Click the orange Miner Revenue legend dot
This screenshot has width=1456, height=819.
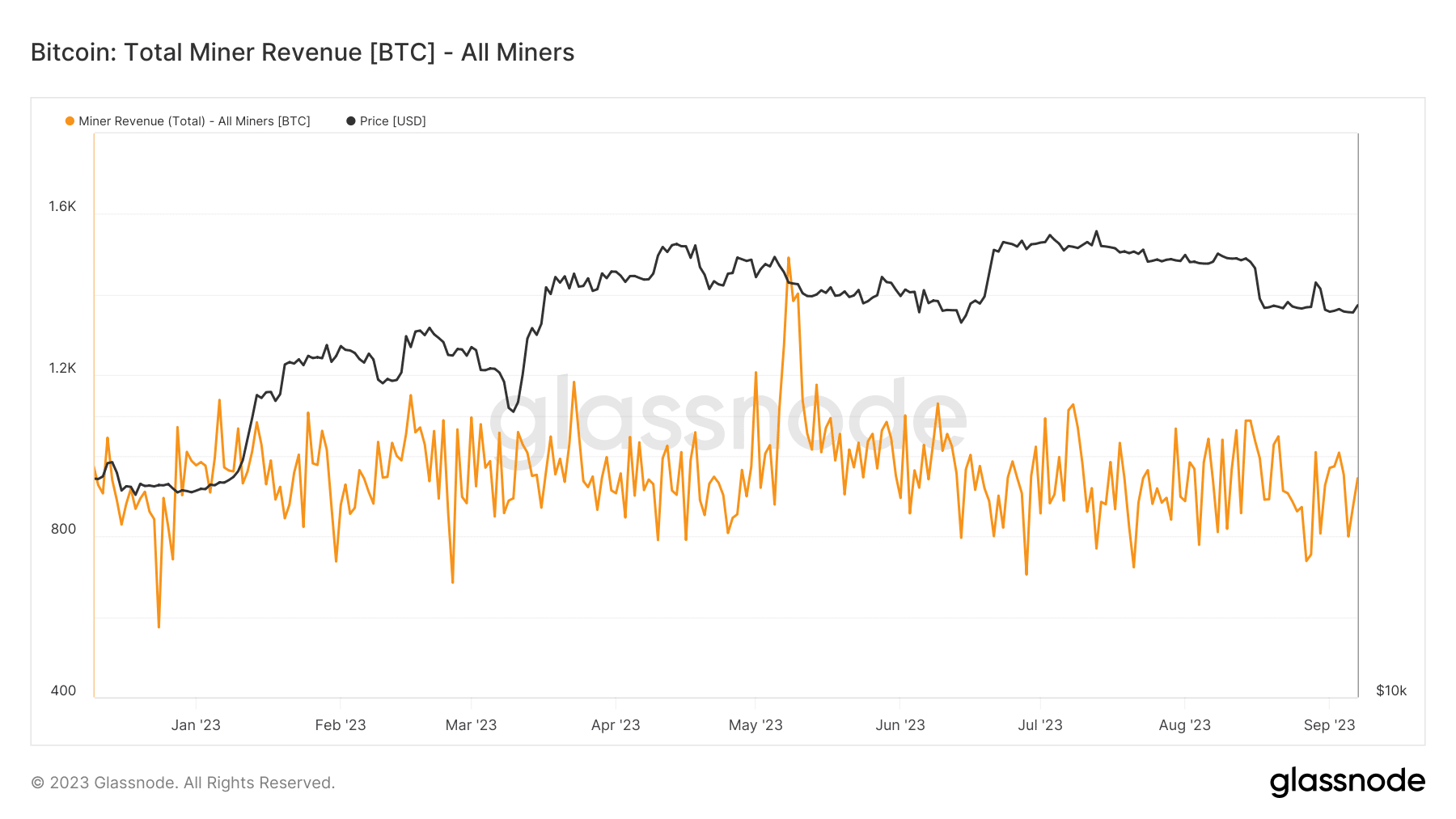(x=70, y=121)
